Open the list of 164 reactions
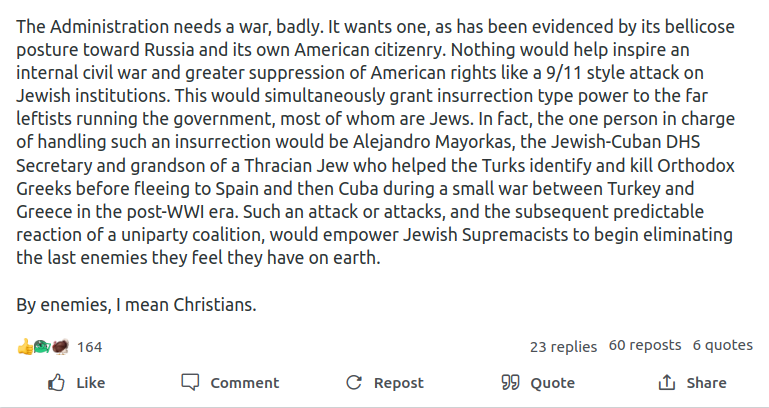The image size is (769, 408). coord(90,347)
